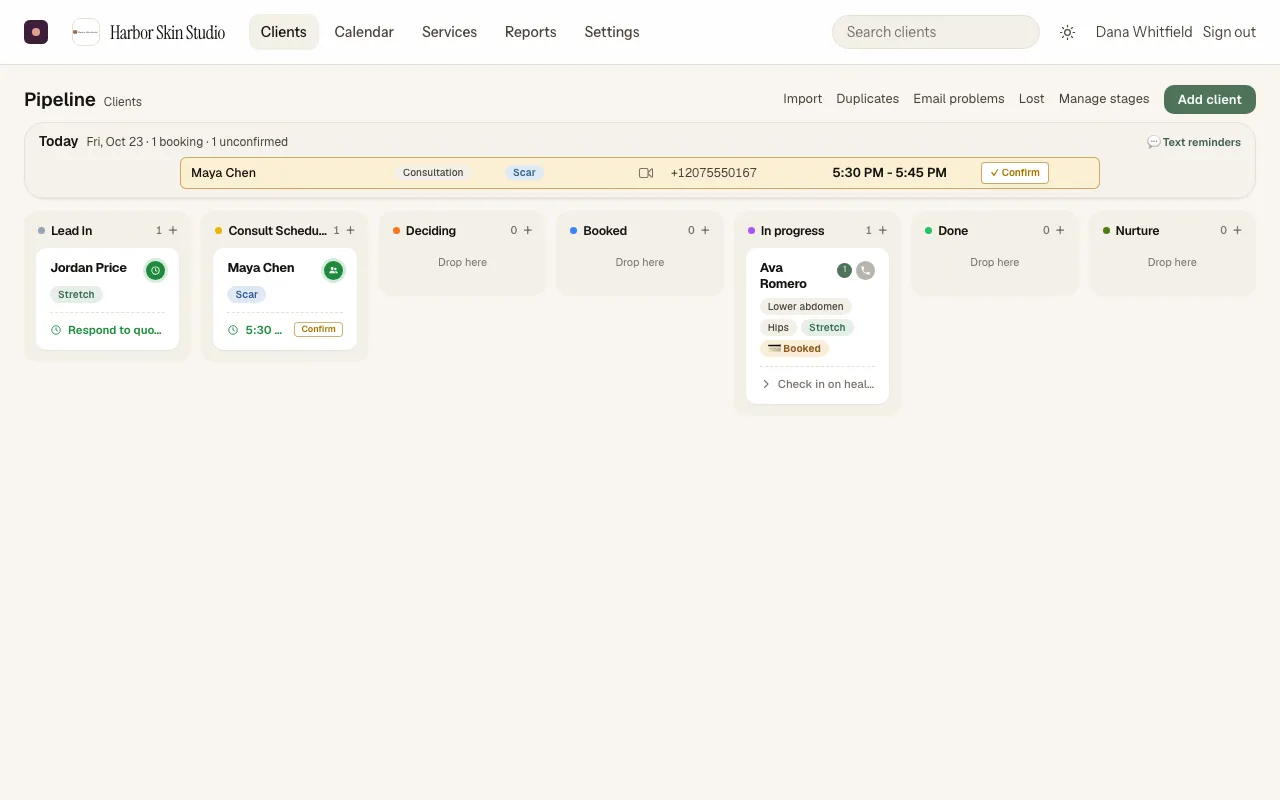Open the Duplicates link

[867, 99]
